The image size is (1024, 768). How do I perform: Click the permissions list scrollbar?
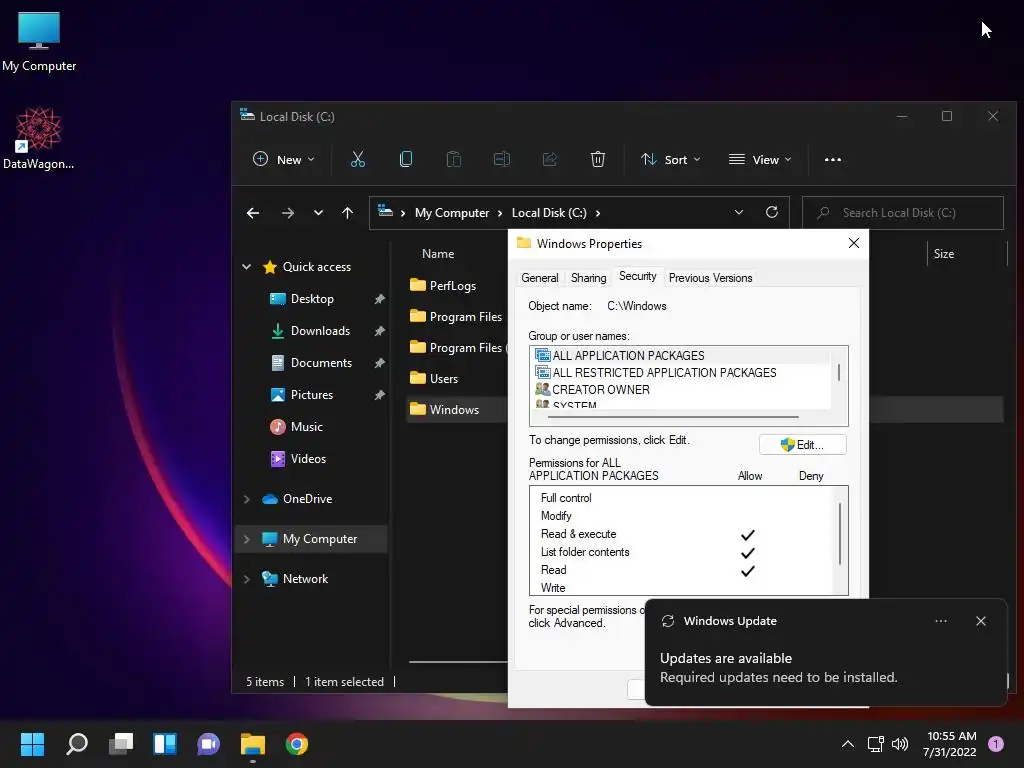coord(840,534)
